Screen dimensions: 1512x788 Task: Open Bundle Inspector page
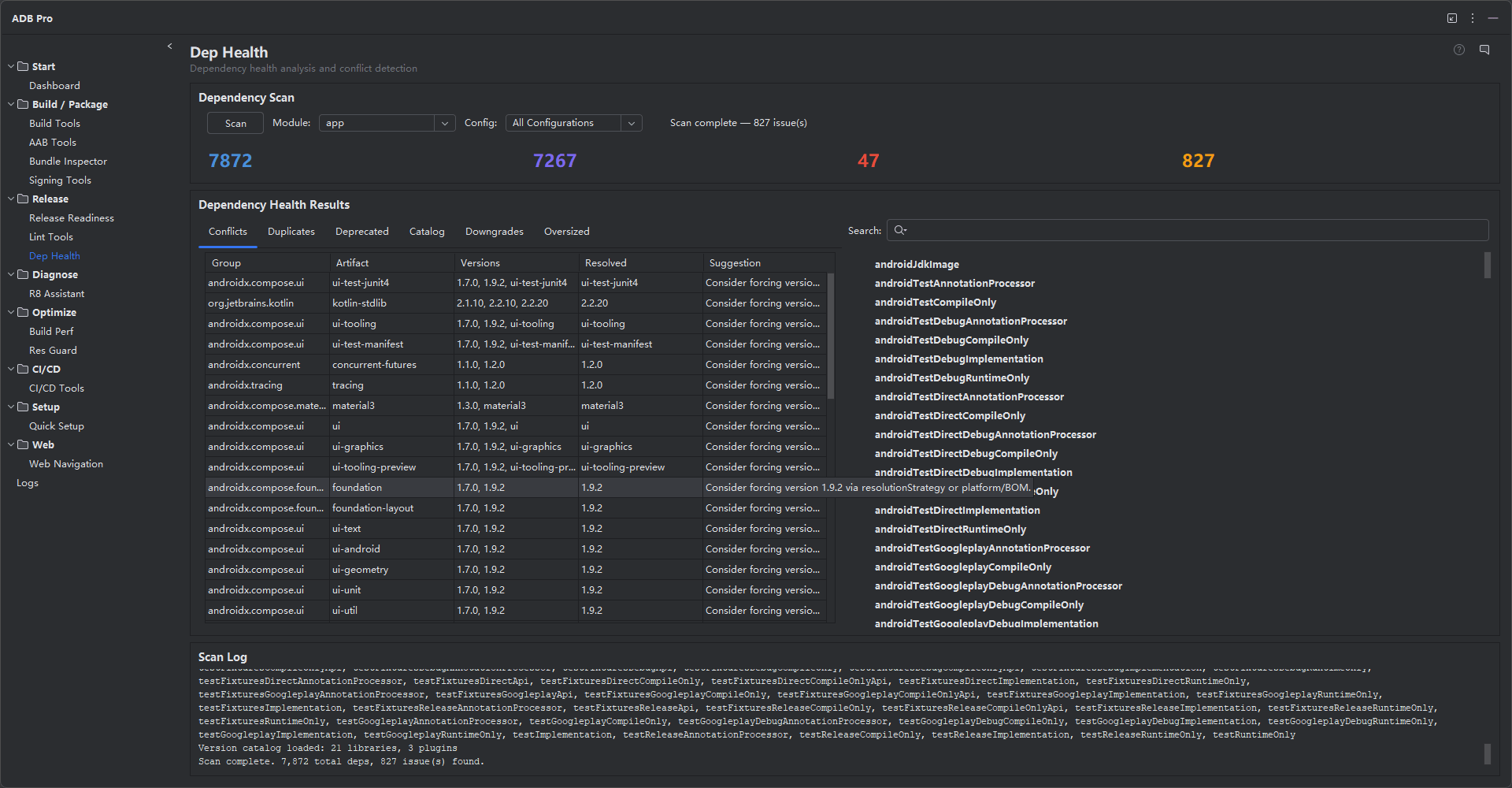click(68, 161)
